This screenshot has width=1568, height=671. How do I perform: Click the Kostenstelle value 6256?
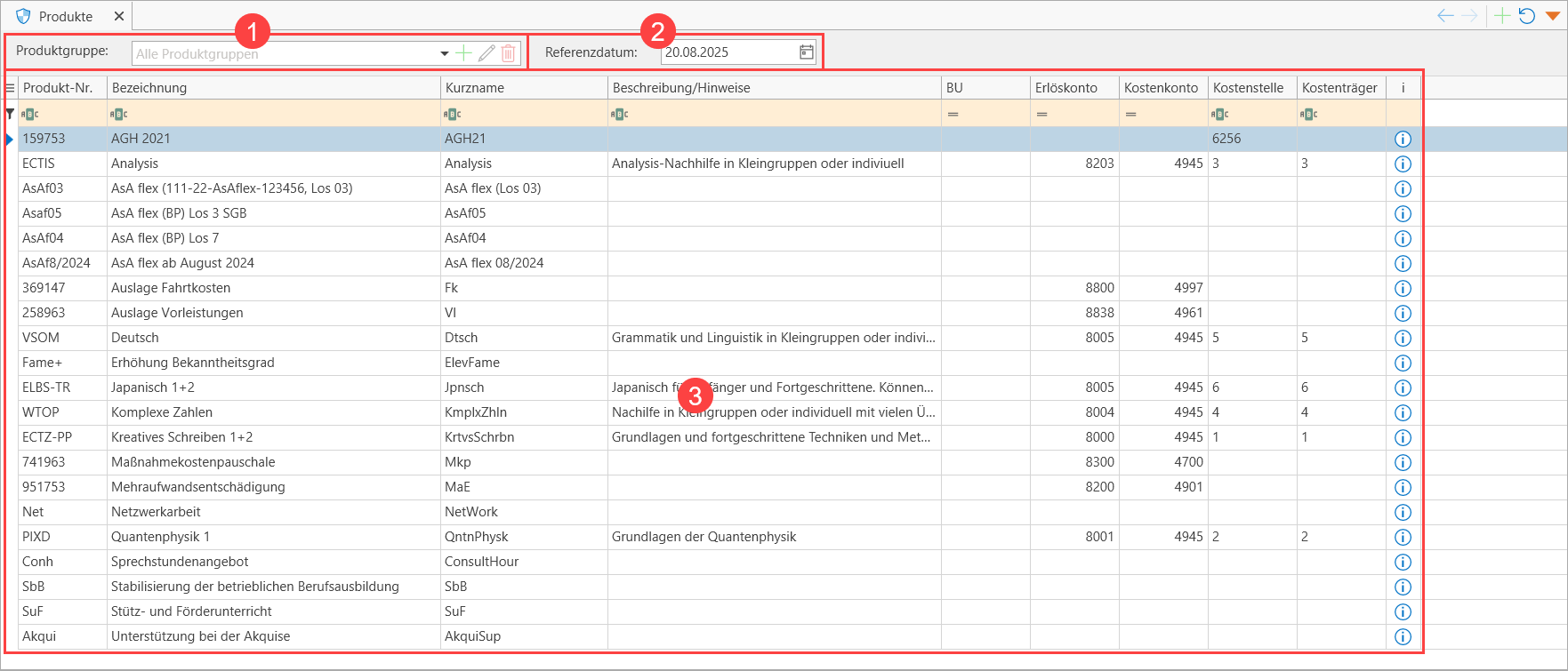[x=1226, y=139]
